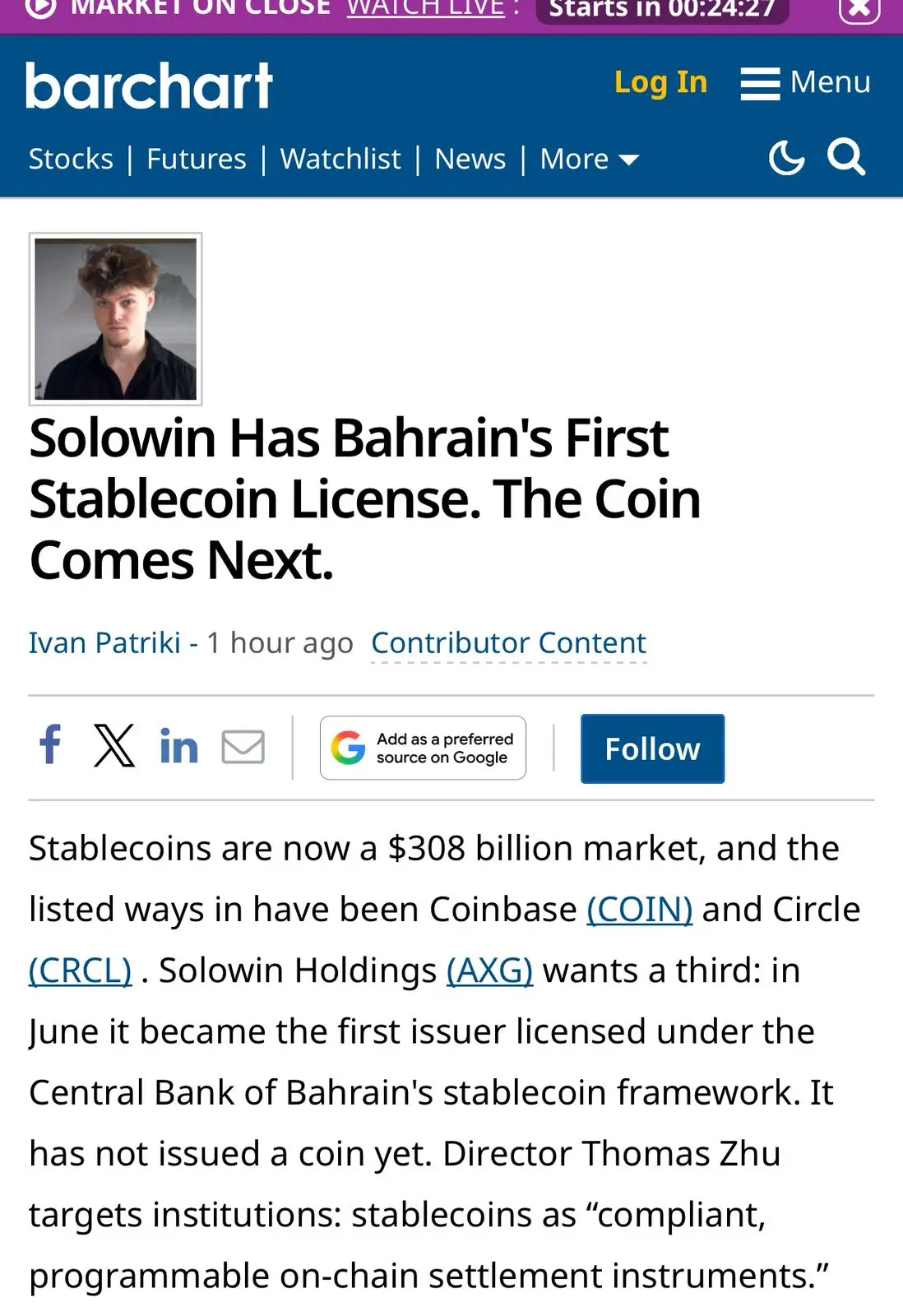903x1316 pixels.
Task: Open the hamburger Menu
Action: [x=805, y=83]
